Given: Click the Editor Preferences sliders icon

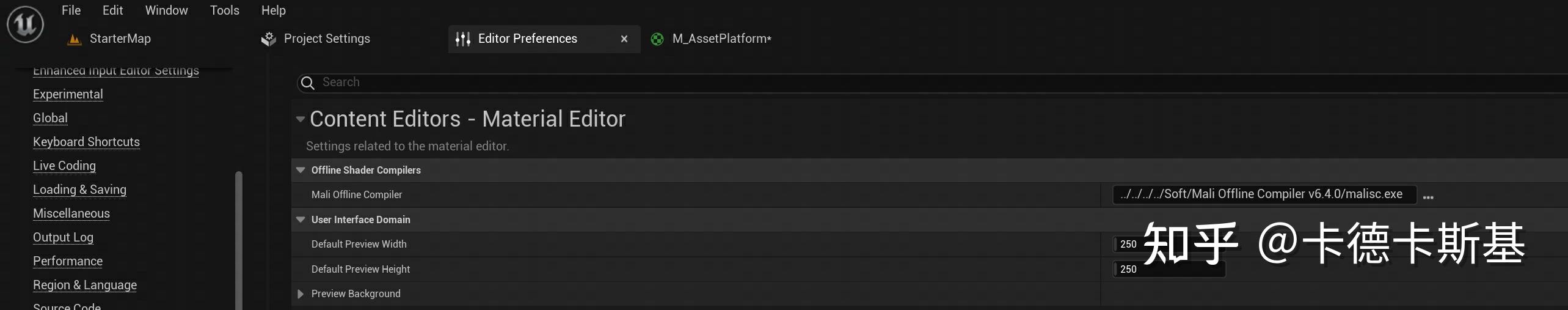Looking at the screenshot, I should (463, 39).
